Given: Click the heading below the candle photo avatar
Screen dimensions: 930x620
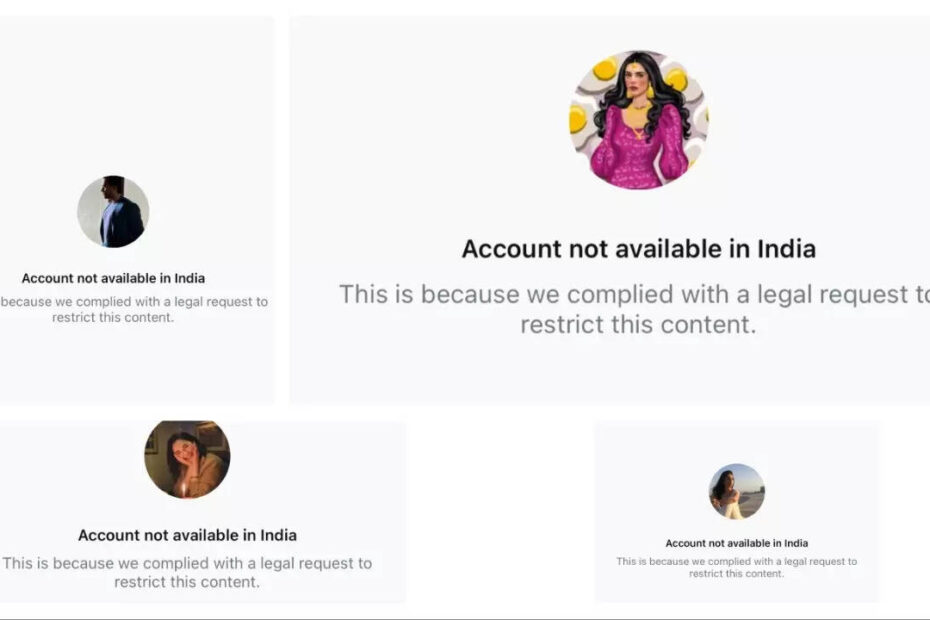Looking at the screenshot, I should coord(187,535).
